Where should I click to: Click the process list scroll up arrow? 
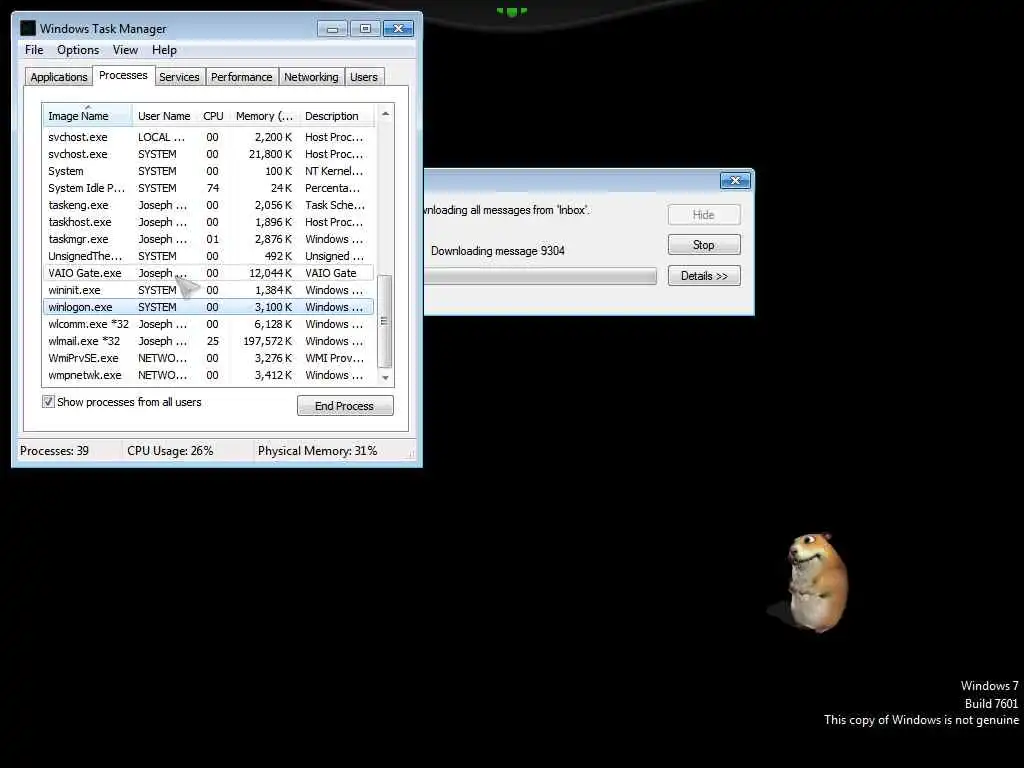(385, 114)
